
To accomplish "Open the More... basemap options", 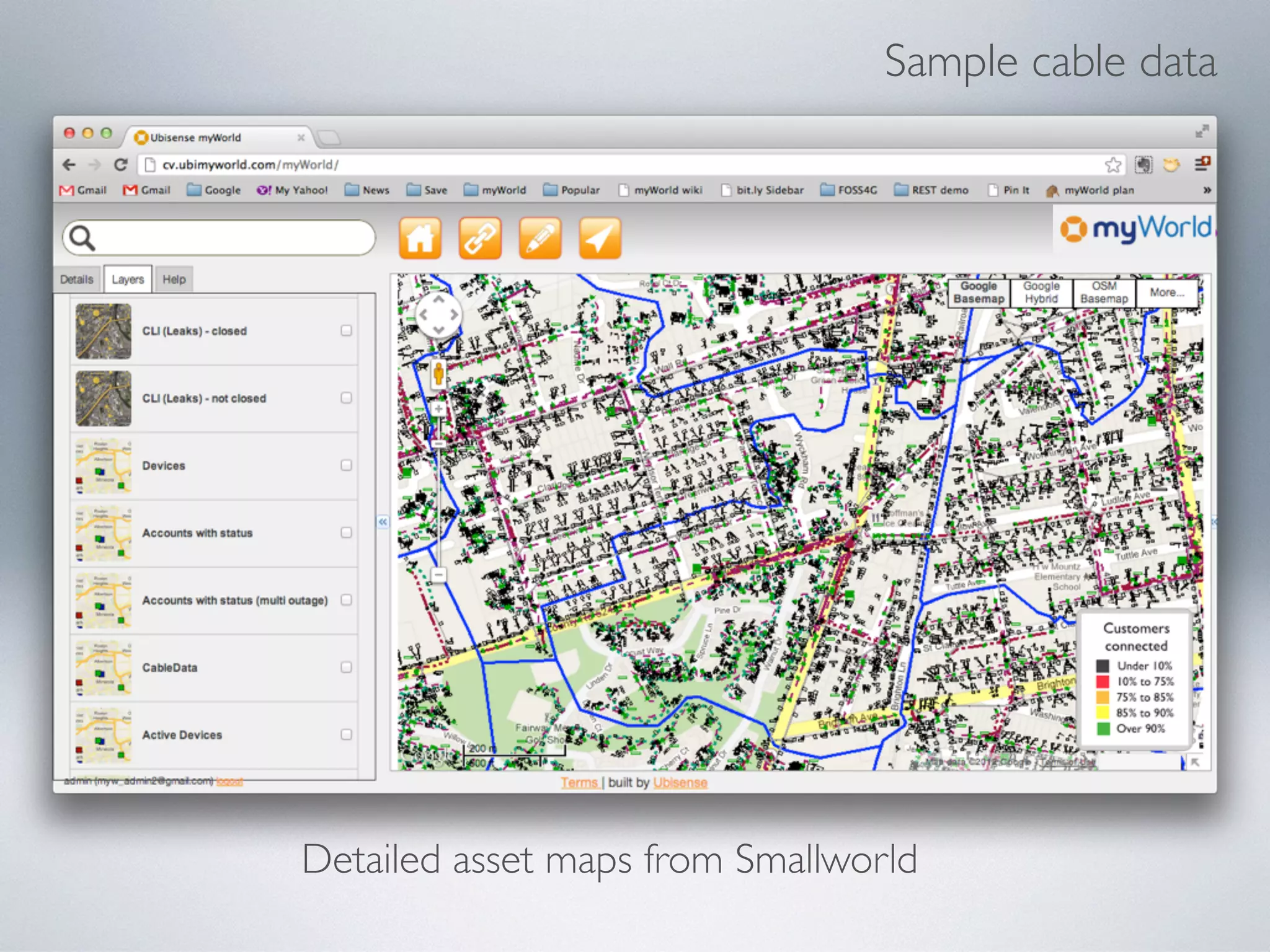I will point(1167,293).
